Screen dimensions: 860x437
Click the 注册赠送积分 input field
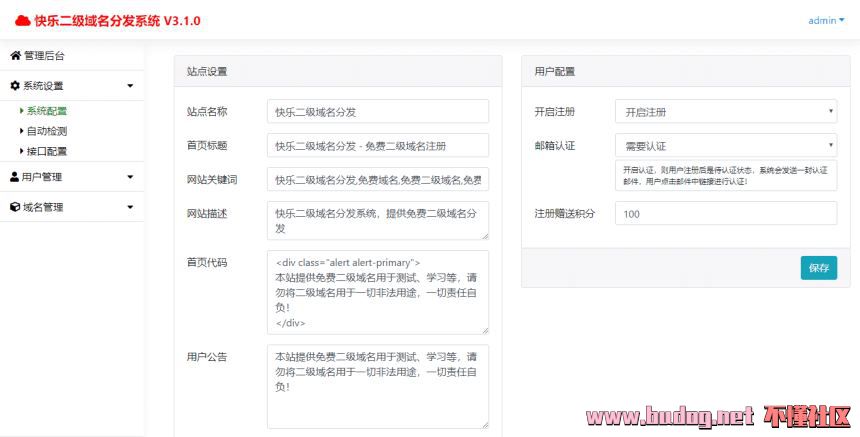(x=725, y=213)
